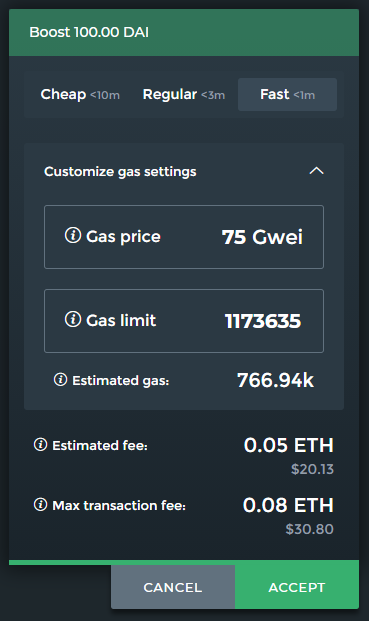Edit the 75 Gwei gas price field
The height and width of the screenshot is (621, 369).
coord(184,237)
